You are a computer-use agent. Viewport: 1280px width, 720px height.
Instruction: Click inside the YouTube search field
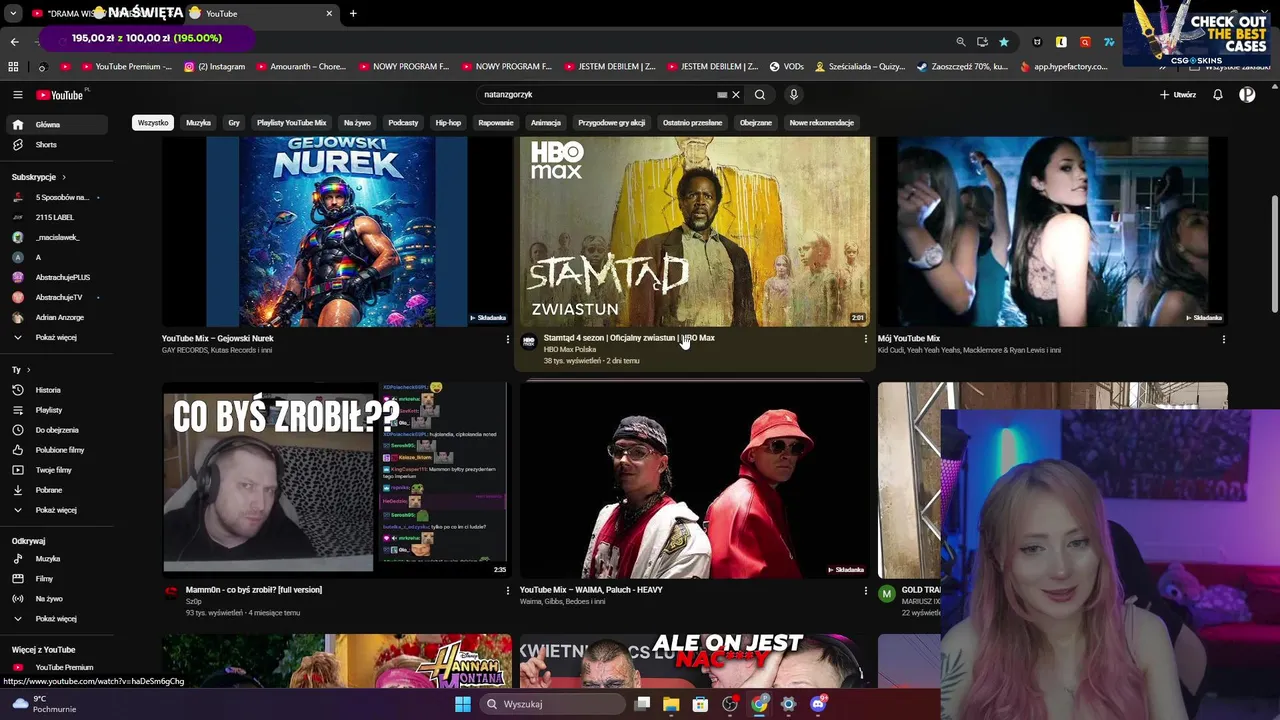coord(597,95)
